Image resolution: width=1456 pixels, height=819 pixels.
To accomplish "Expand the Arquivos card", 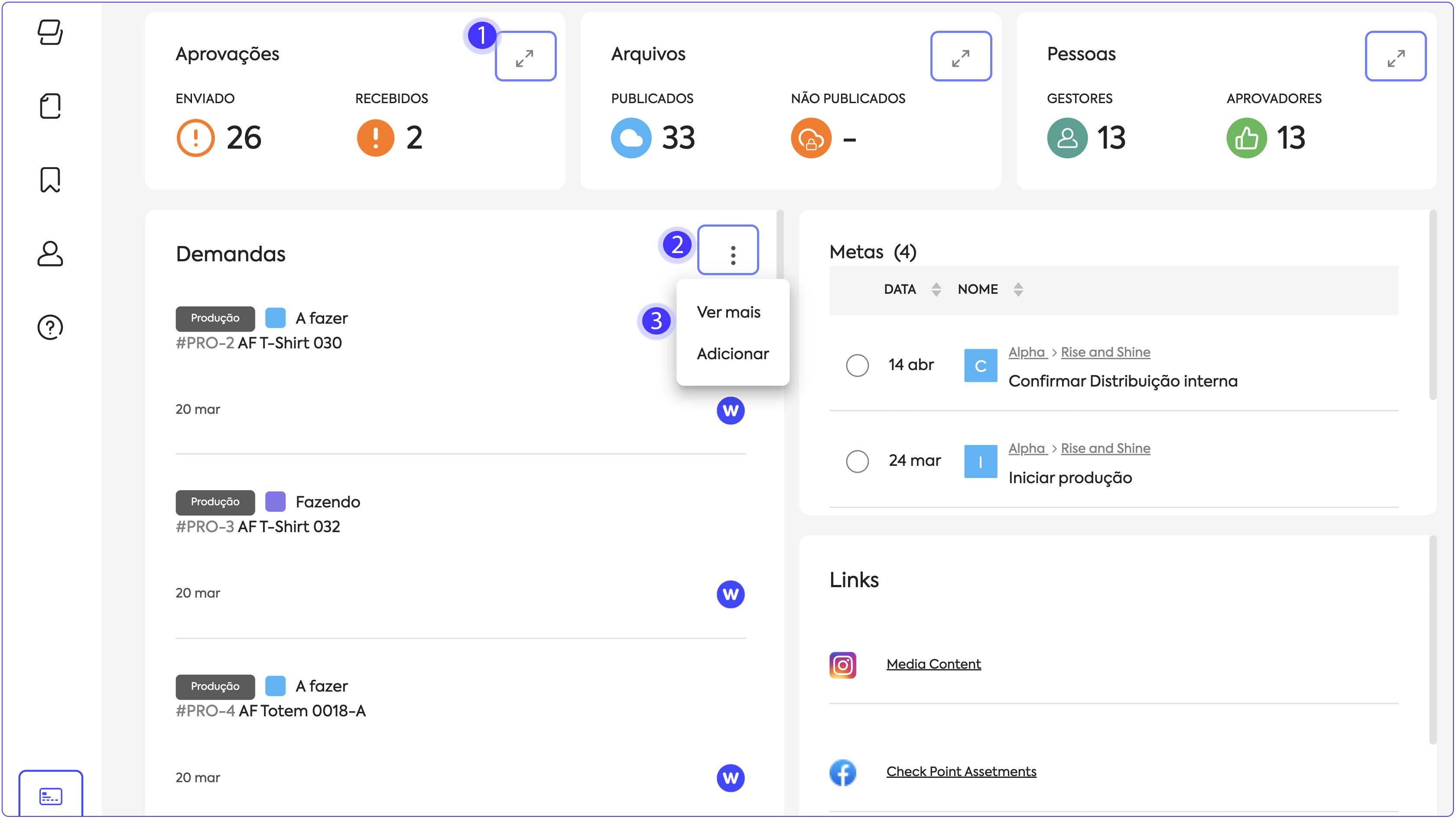I will tap(961, 56).
